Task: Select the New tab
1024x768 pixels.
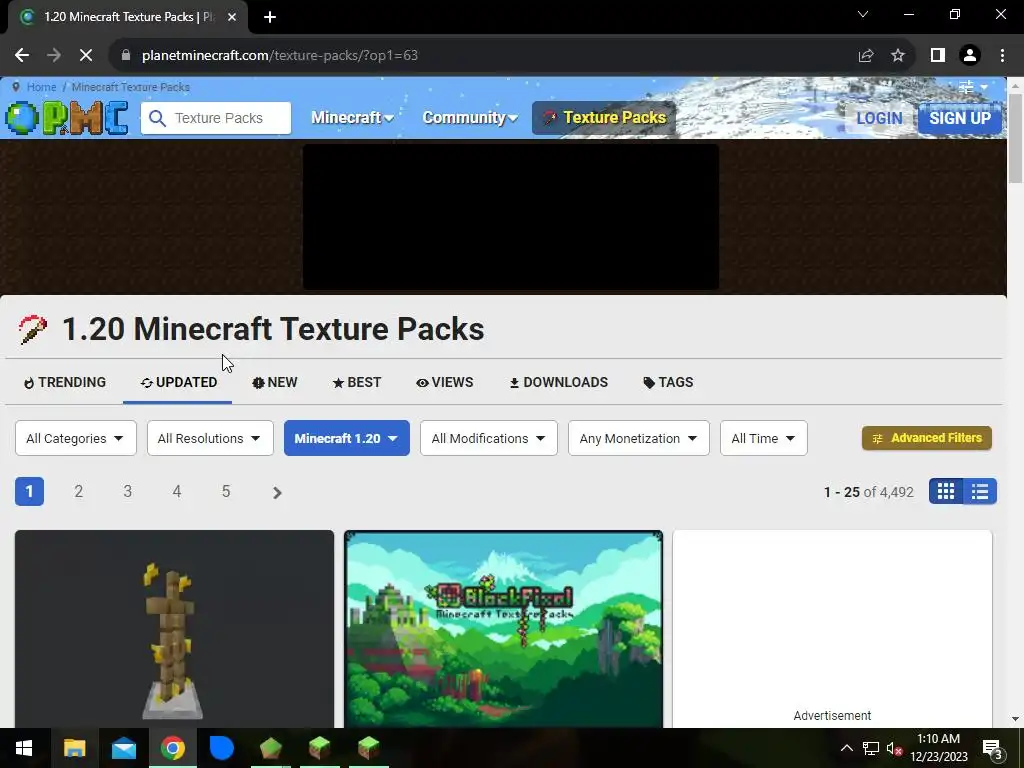Action: point(275,383)
